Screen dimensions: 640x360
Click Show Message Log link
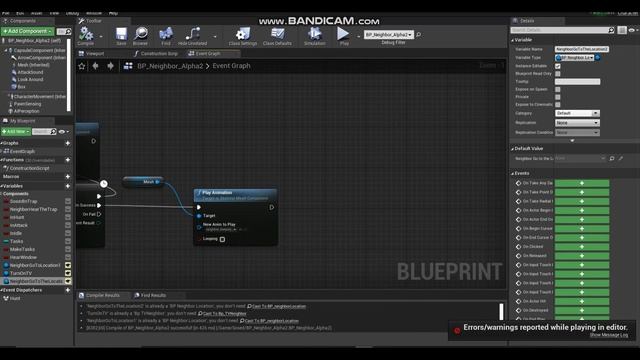[x=609, y=335]
